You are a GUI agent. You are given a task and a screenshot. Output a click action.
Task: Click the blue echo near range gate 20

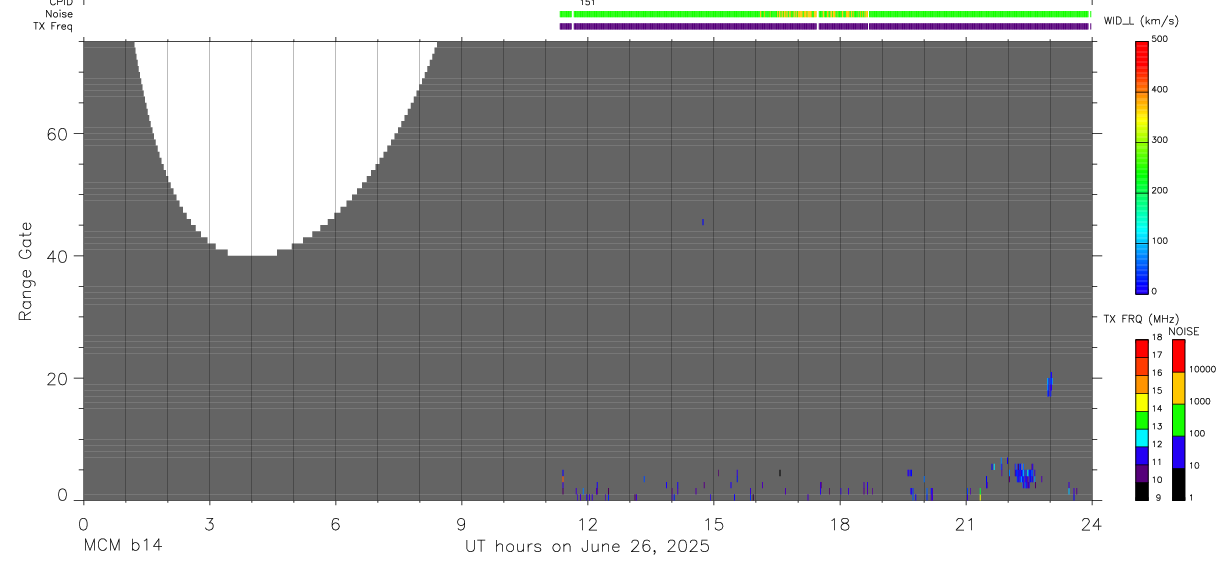pyautogui.click(x=1050, y=384)
